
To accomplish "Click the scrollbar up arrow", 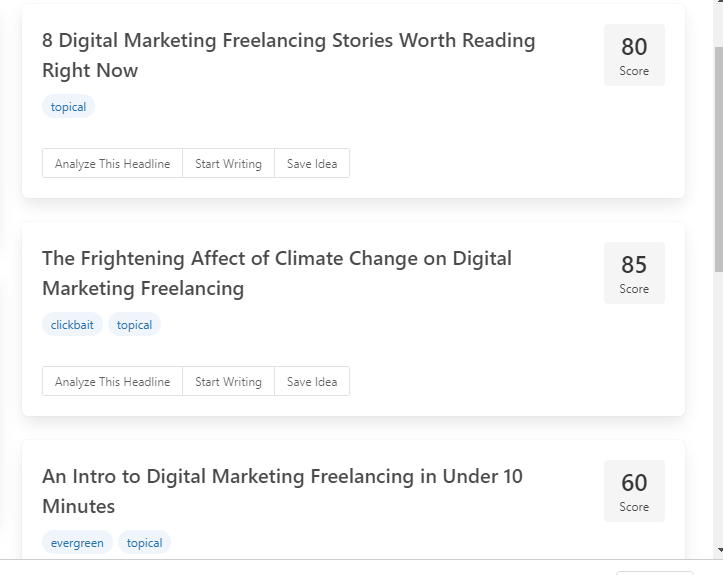I will tap(718, 8).
